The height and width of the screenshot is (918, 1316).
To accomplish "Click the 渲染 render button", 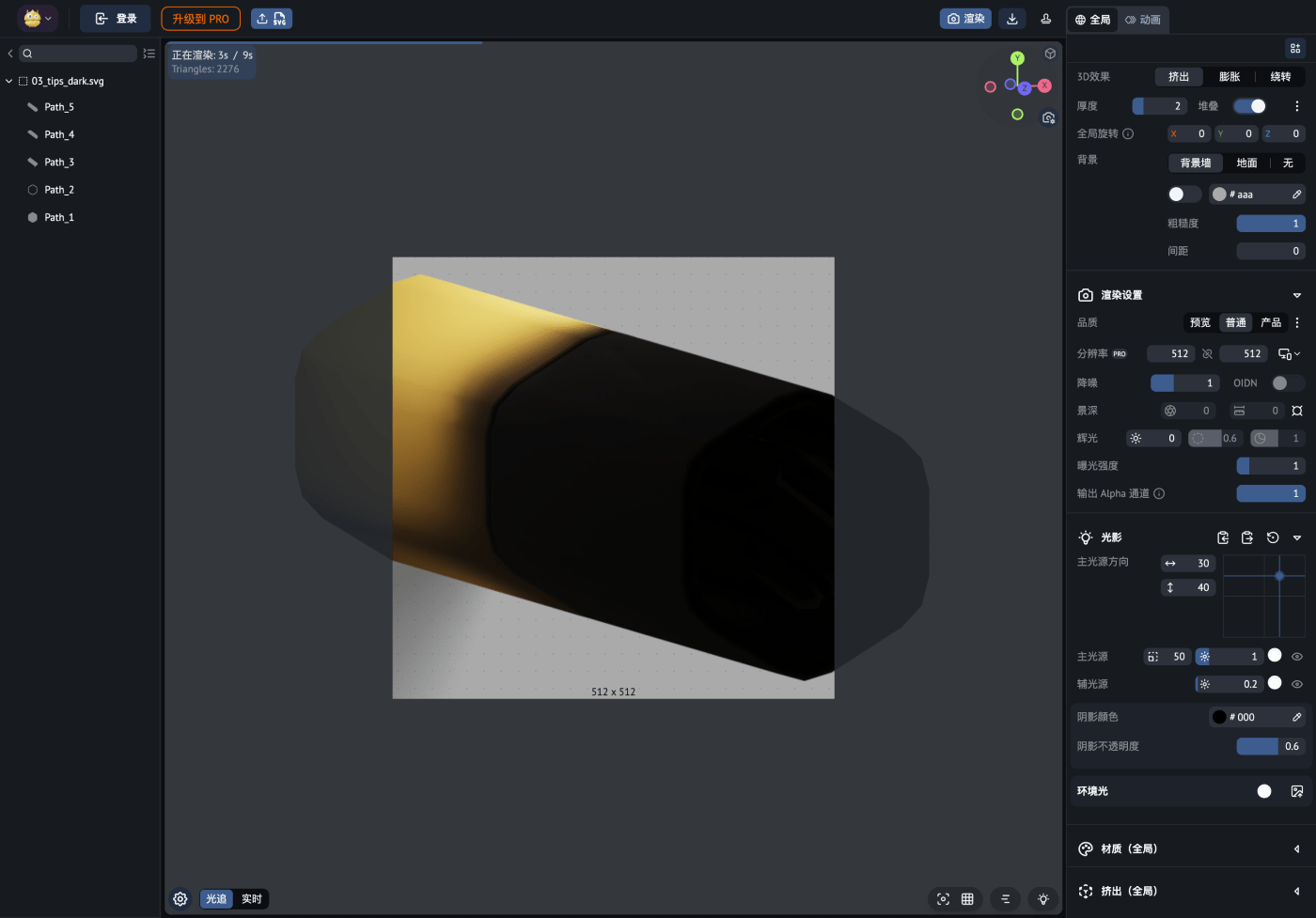I will 965,19.
